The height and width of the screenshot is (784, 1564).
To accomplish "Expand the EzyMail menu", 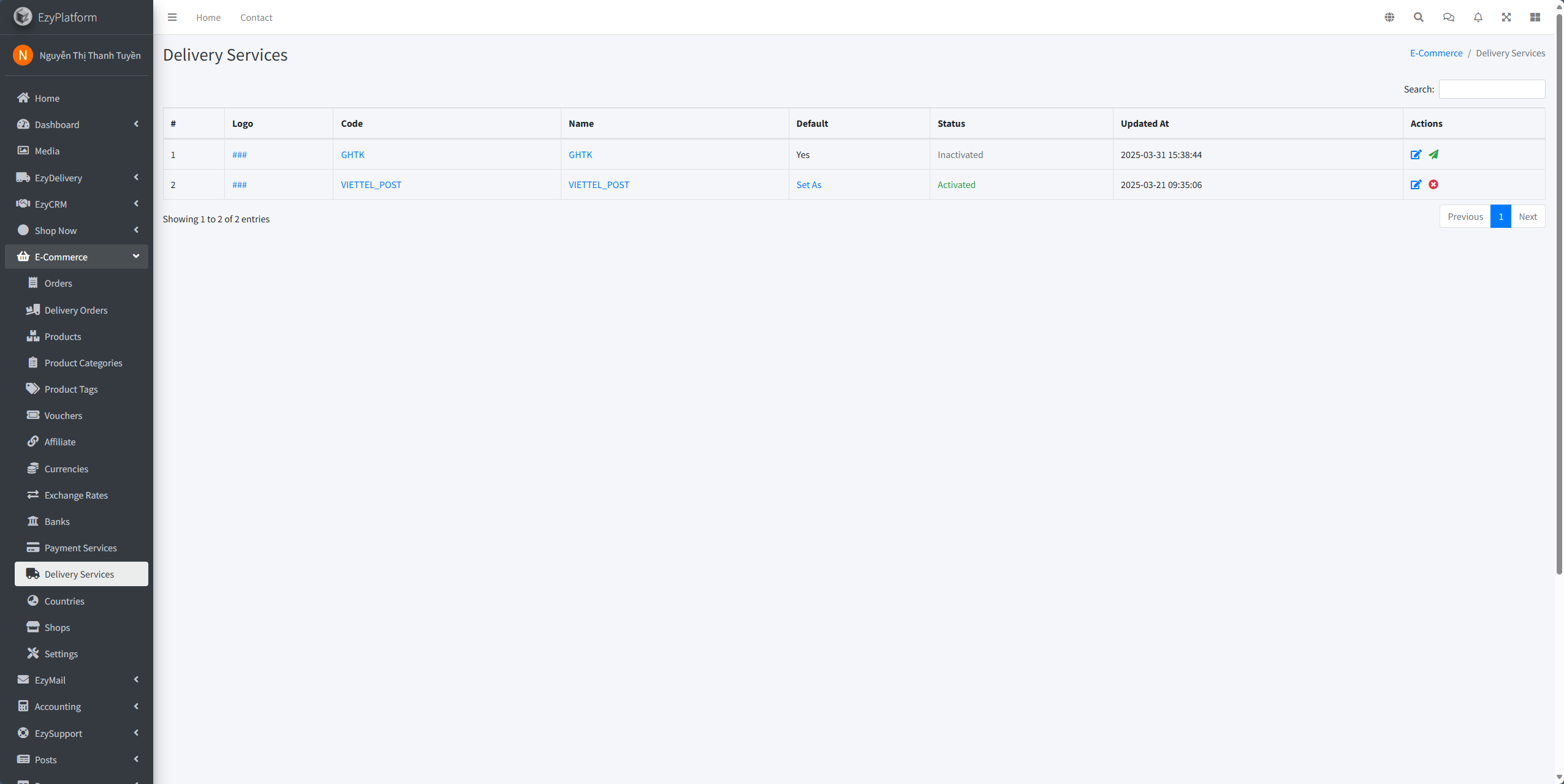I will [77, 680].
